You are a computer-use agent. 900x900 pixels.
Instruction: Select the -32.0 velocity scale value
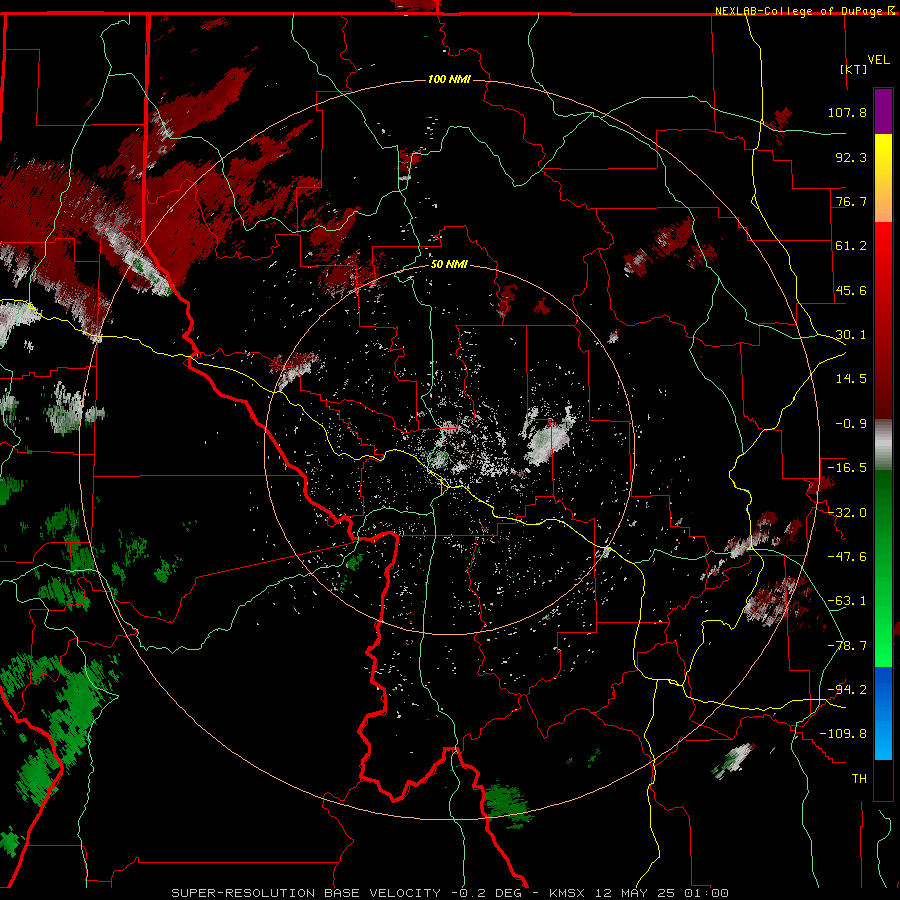click(x=847, y=513)
